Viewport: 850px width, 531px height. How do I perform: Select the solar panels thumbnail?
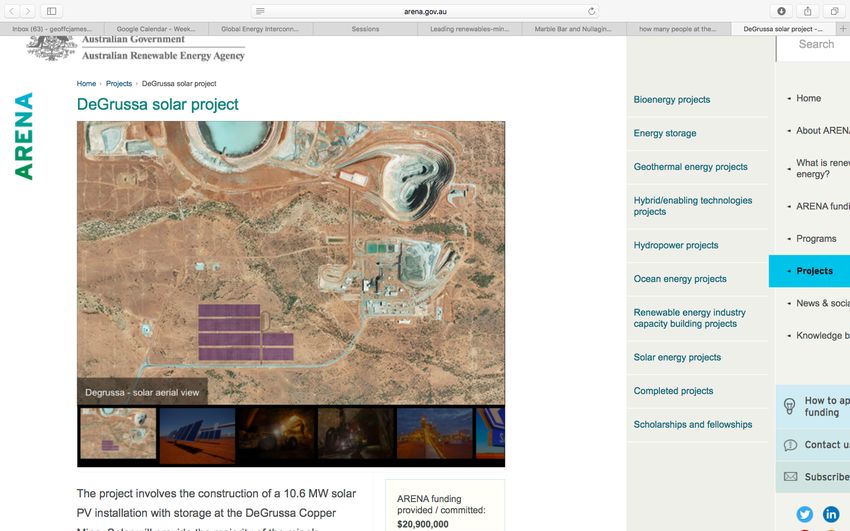tap(197, 436)
